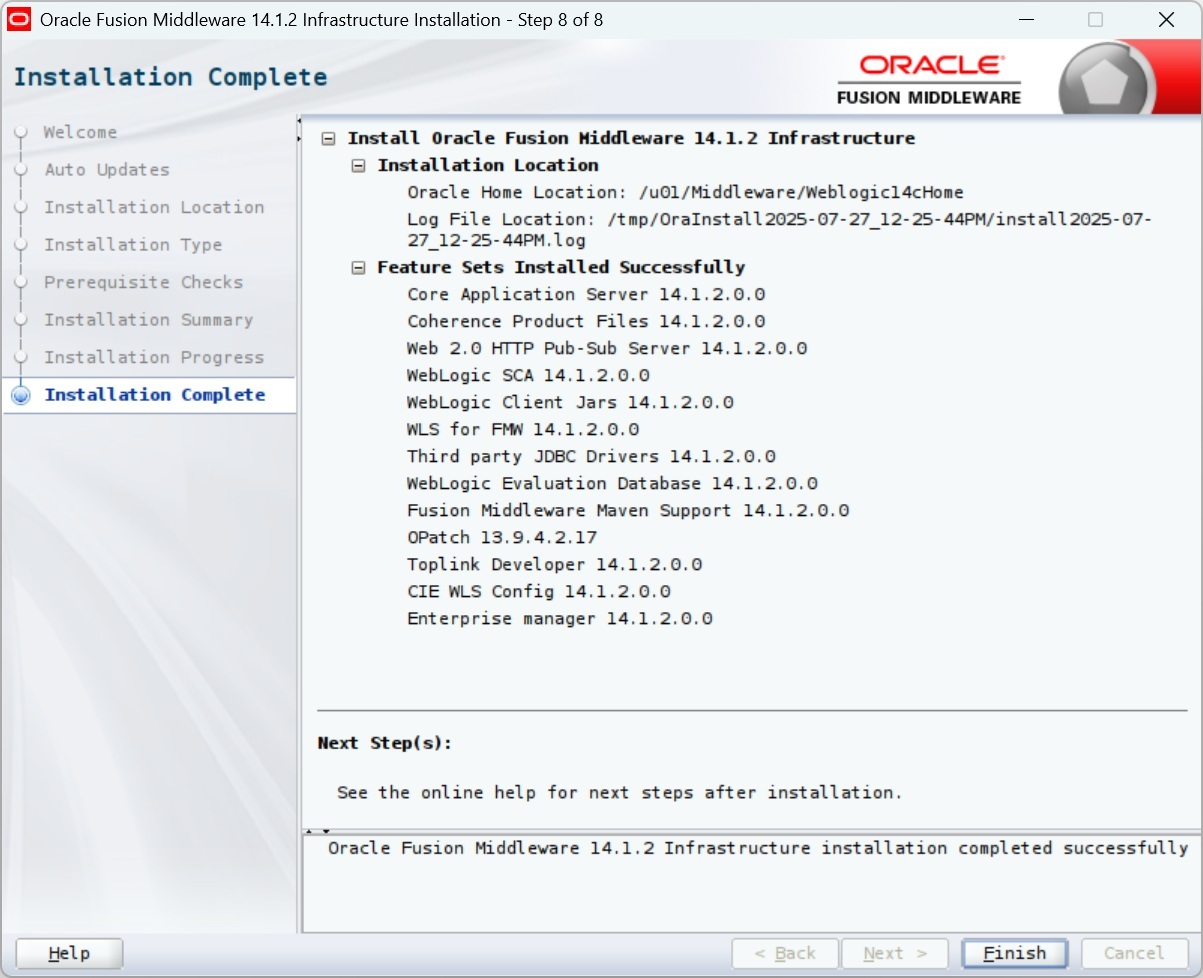Click the Next Step(s) heading

[x=385, y=743]
